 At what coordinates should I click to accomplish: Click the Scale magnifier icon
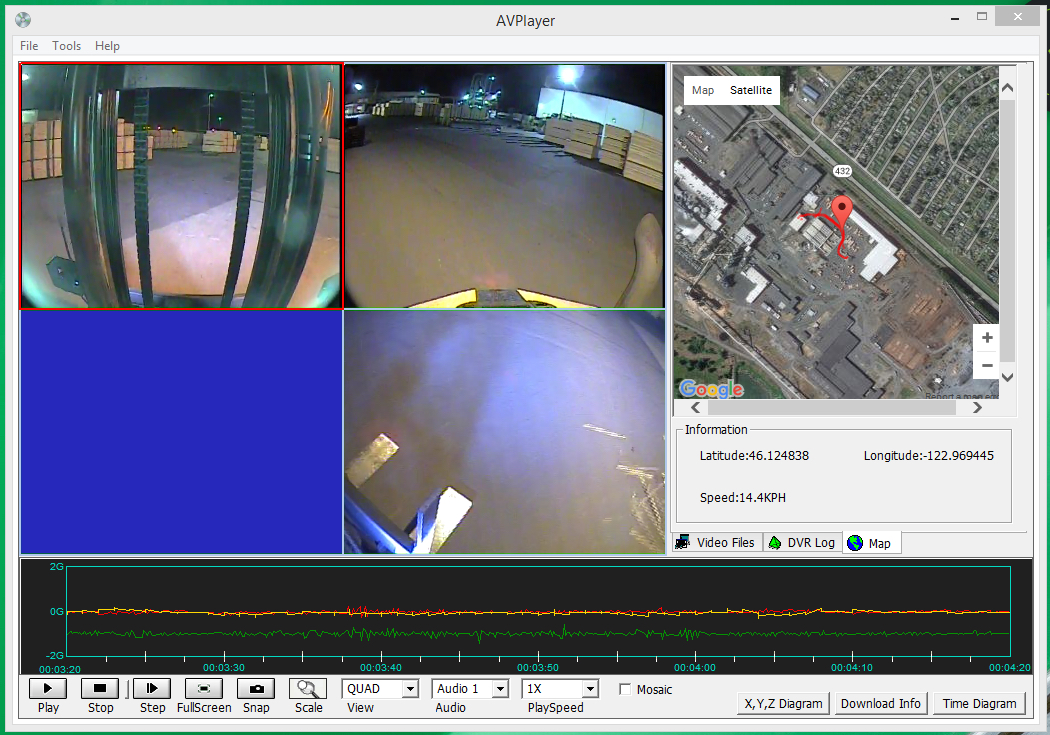coord(308,689)
